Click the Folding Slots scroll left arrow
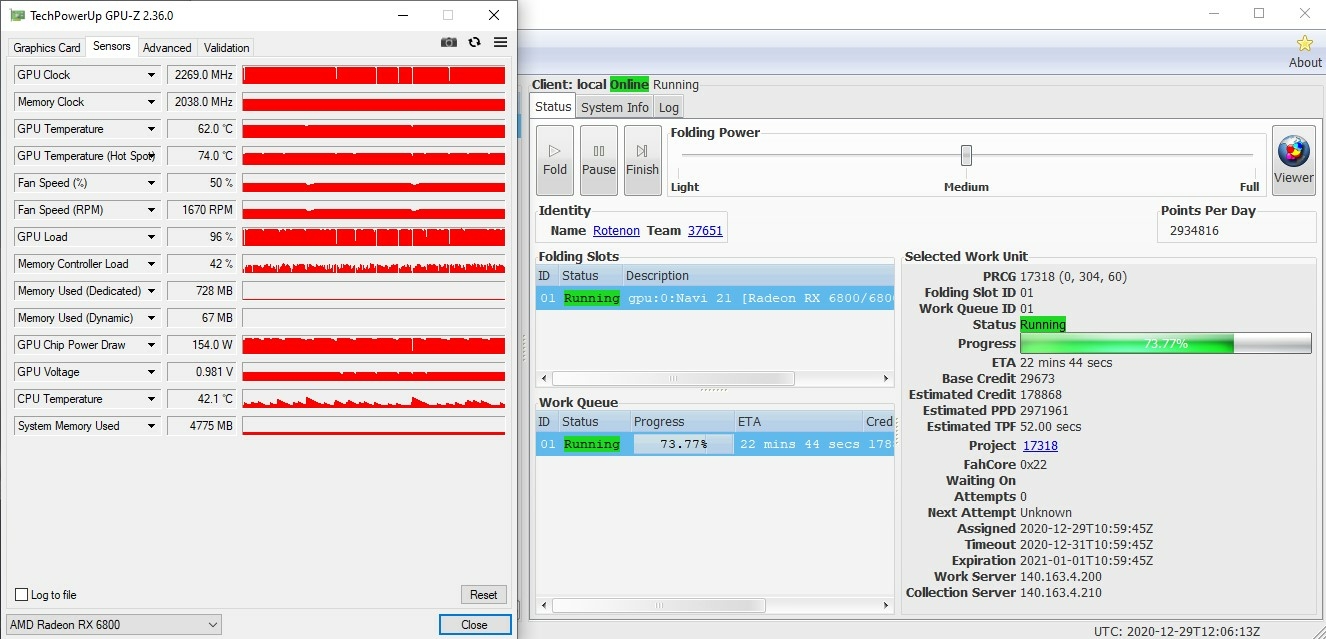The image size is (1326, 639). 543,379
